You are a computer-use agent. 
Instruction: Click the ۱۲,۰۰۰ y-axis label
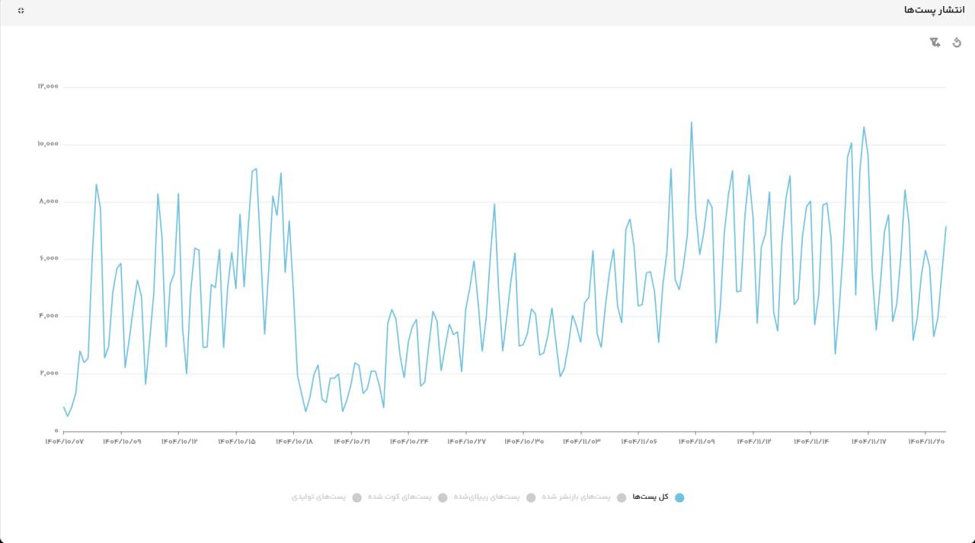pyautogui.click(x=48, y=86)
